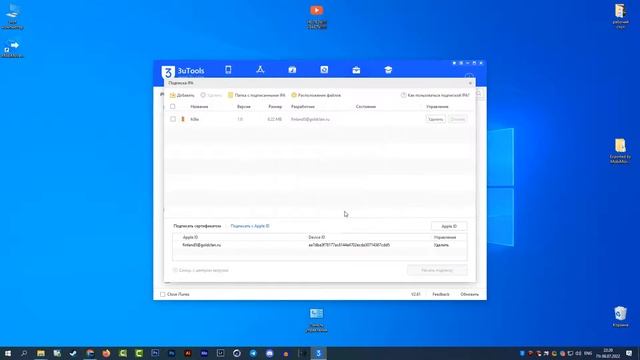Open Расположение файлов (file location)
The image size is (640, 360).
click(316, 95)
